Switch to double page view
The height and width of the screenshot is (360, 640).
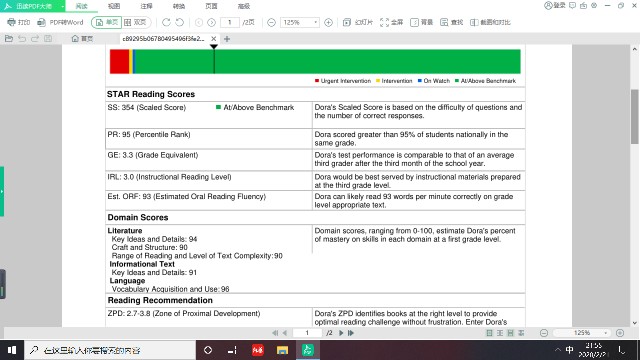(x=135, y=22)
